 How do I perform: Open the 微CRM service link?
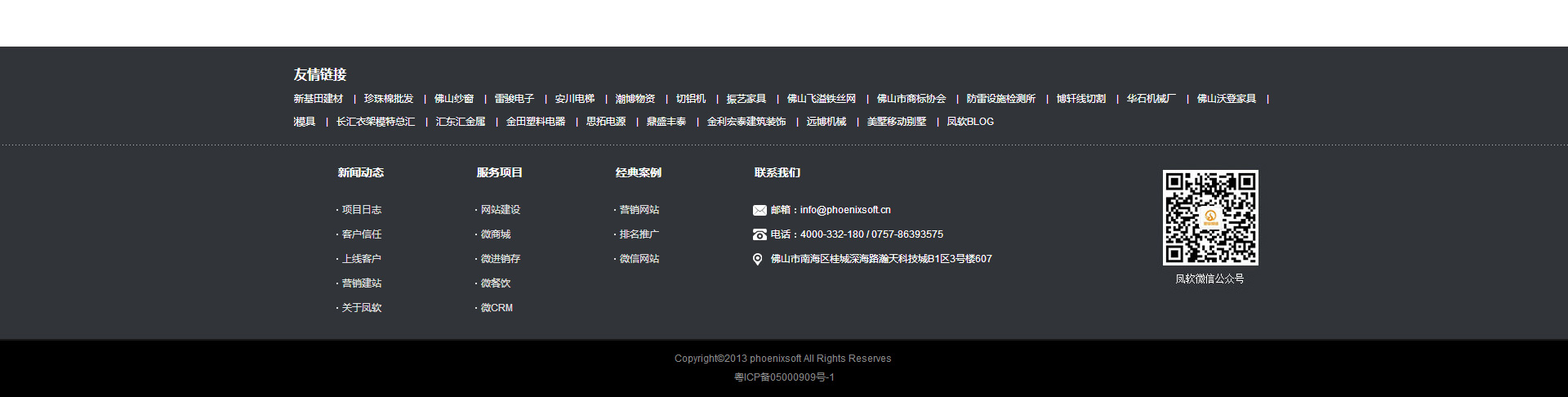(x=497, y=308)
